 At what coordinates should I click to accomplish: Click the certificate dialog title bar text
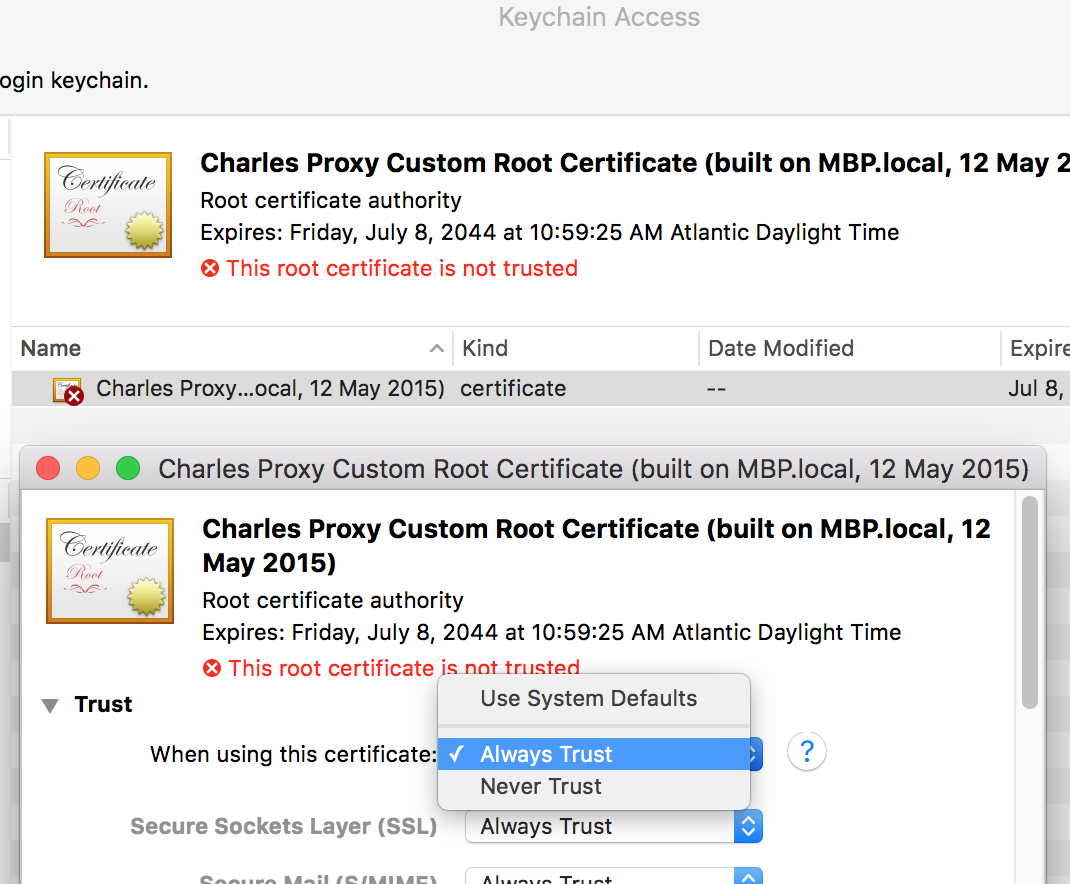point(594,469)
